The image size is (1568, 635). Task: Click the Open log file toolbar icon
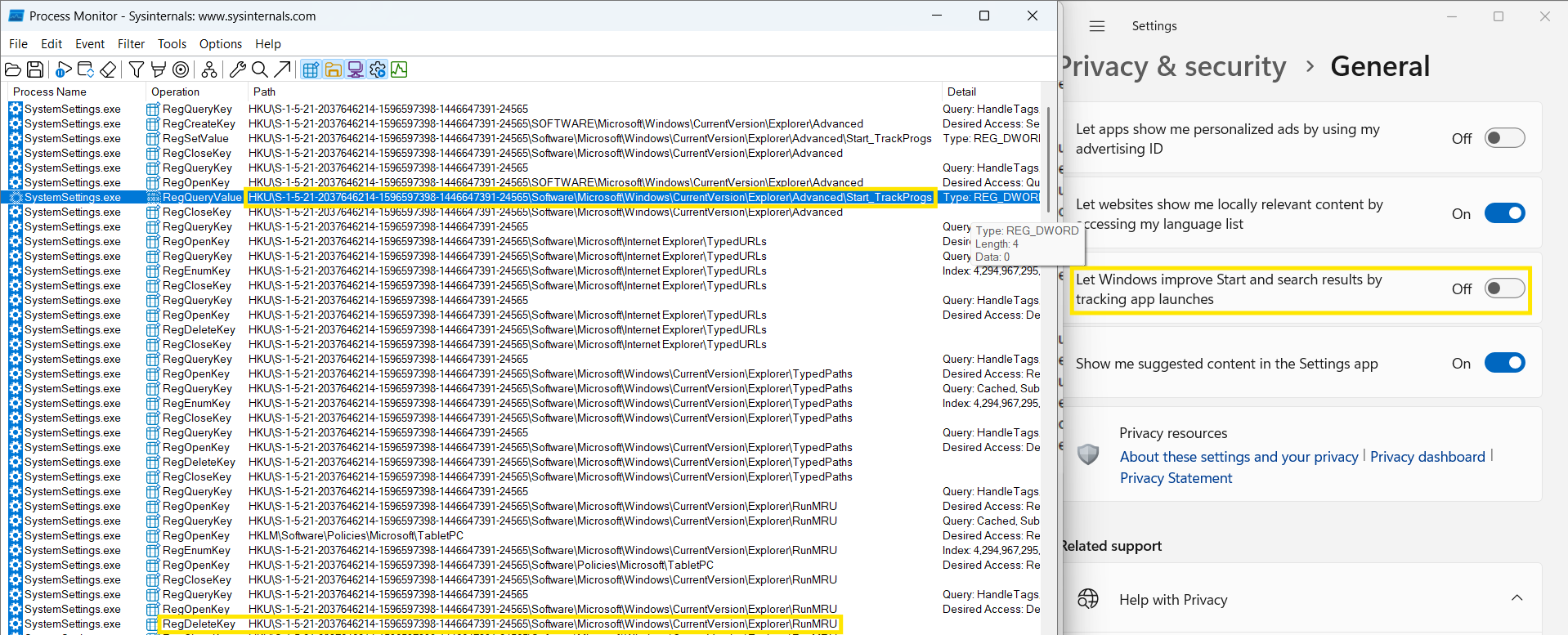[13, 69]
